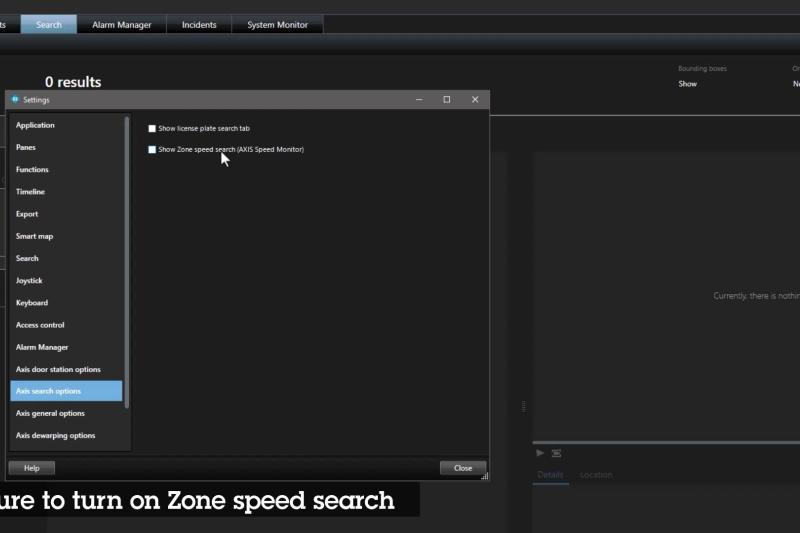Open Keyboard settings category

(66, 303)
